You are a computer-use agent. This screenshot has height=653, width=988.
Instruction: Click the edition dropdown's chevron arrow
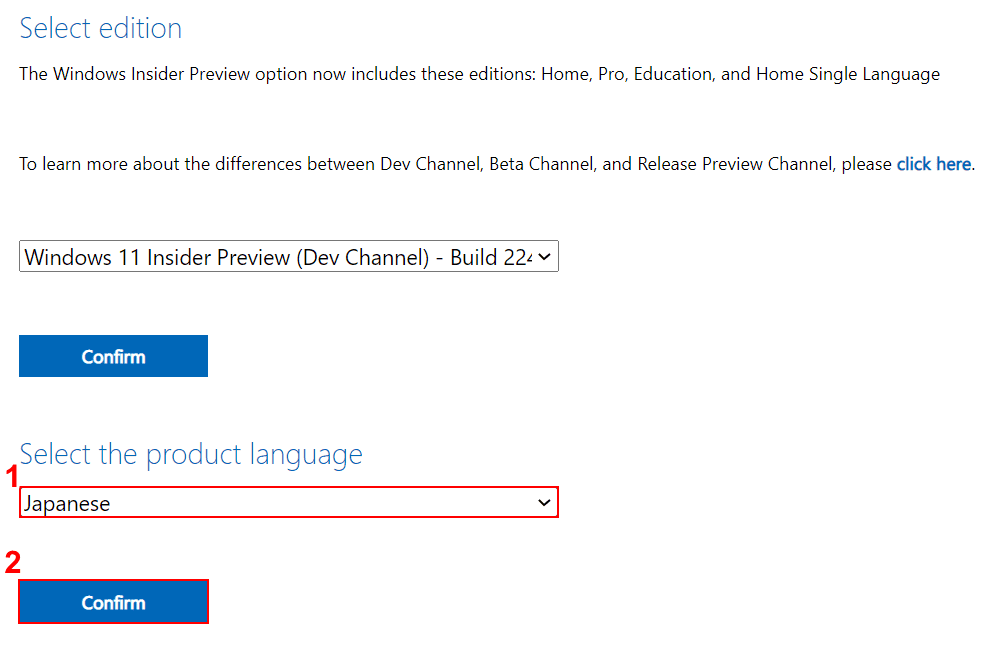(544, 257)
